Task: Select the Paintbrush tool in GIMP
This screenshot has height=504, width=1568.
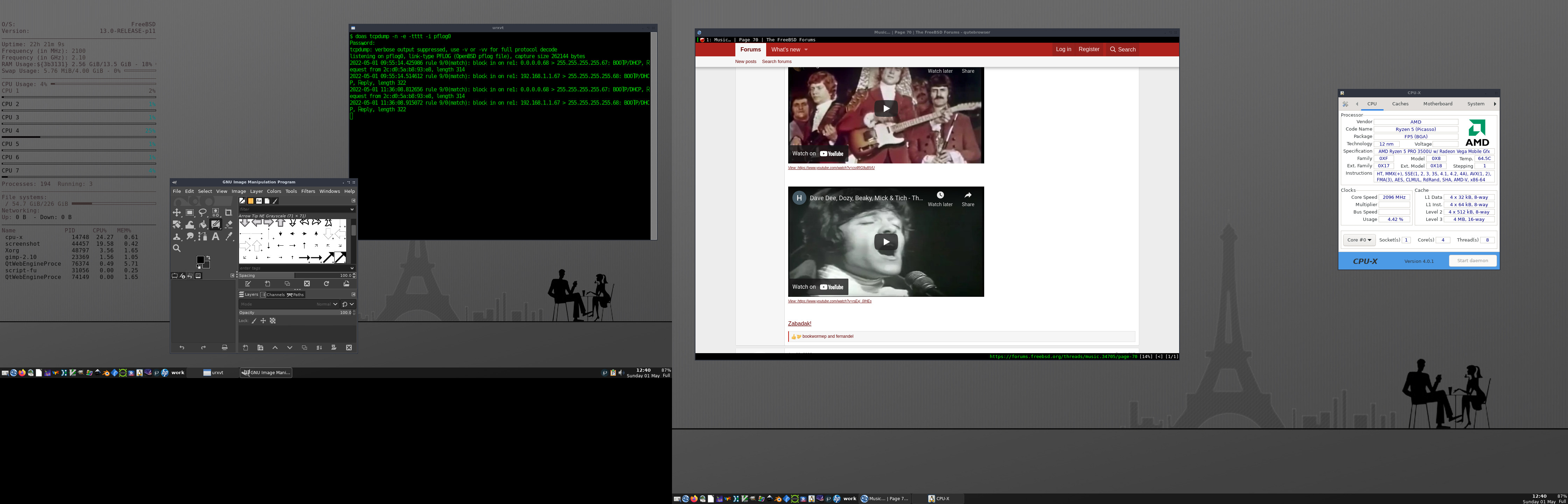Action: click(216, 225)
